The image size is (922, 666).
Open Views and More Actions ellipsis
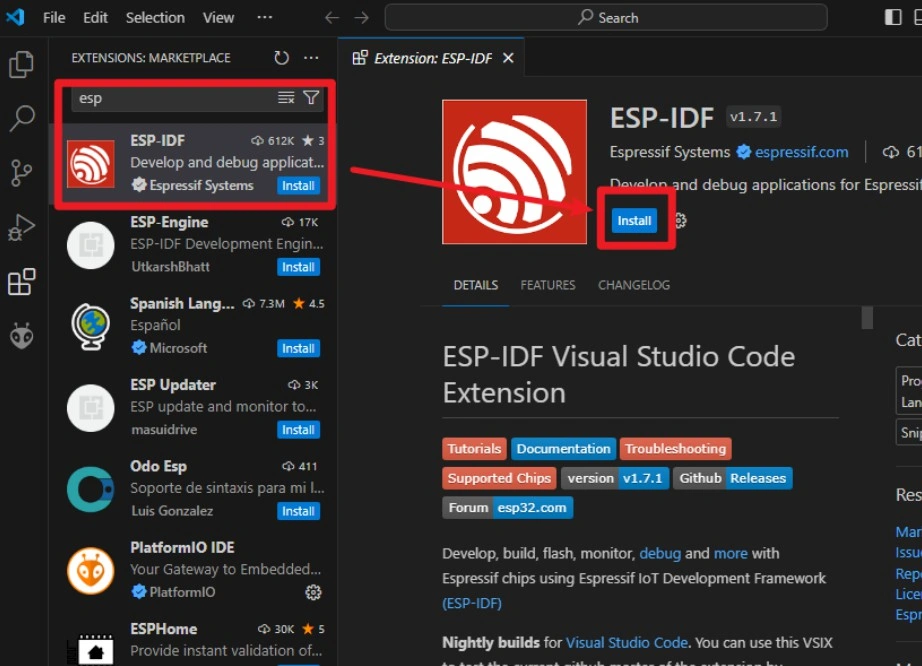click(x=312, y=58)
